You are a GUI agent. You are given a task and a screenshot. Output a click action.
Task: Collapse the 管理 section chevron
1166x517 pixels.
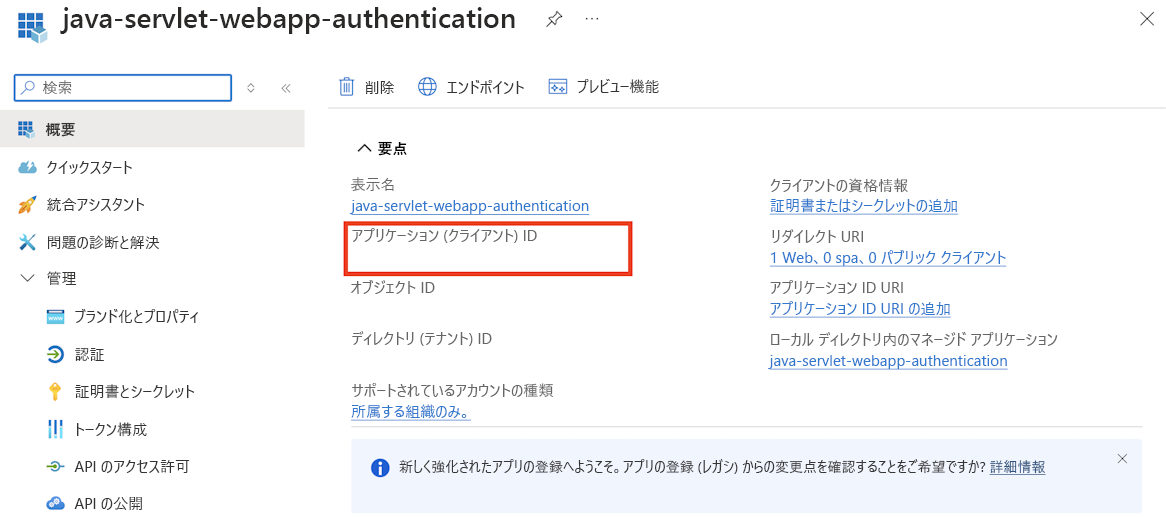point(28,279)
